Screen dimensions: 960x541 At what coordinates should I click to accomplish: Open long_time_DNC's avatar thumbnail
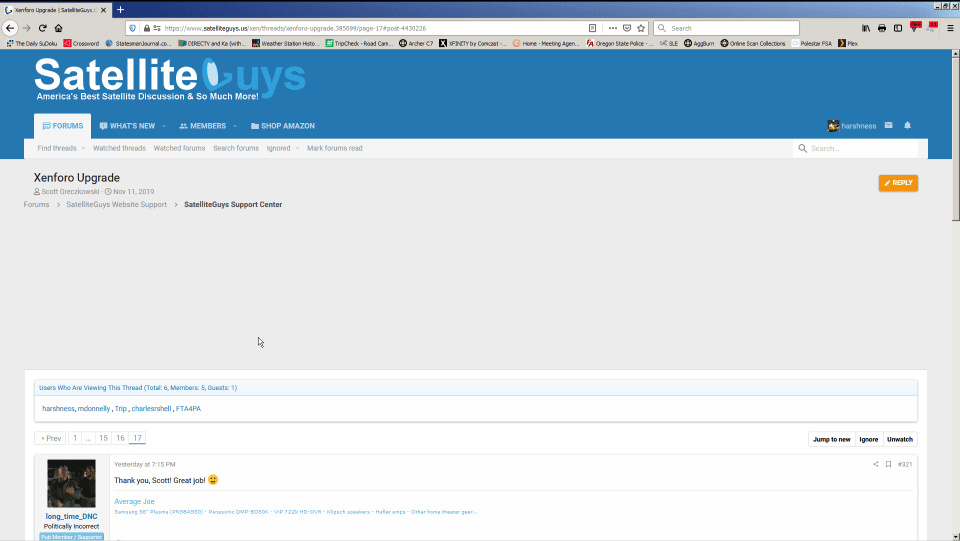[x=71, y=484]
